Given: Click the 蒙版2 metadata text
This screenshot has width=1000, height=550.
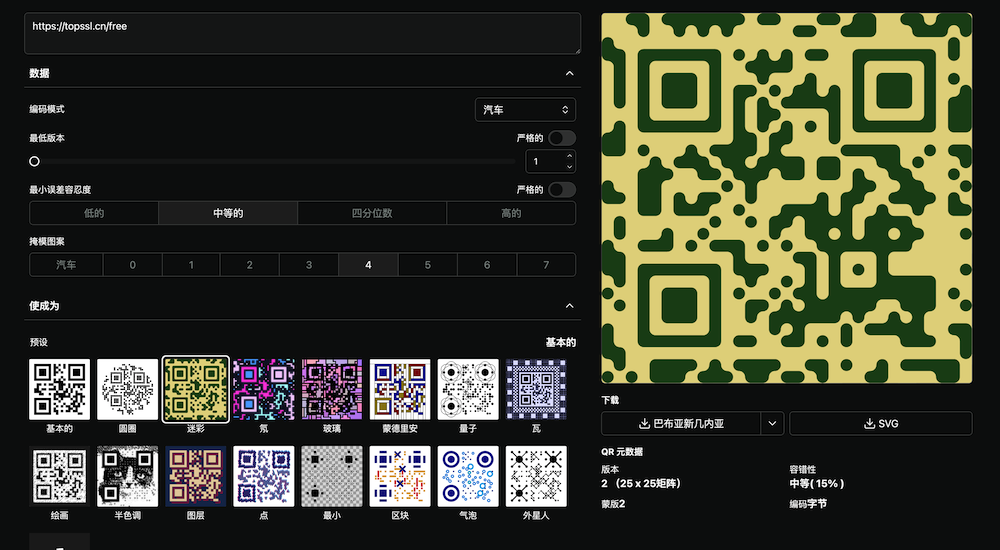Looking at the screenshot, I should (x=613, y=504).
